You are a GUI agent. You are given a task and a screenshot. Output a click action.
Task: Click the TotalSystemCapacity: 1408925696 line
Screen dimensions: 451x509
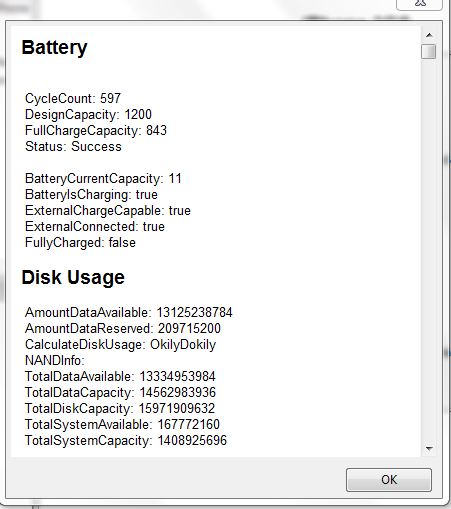coord(126,440)
